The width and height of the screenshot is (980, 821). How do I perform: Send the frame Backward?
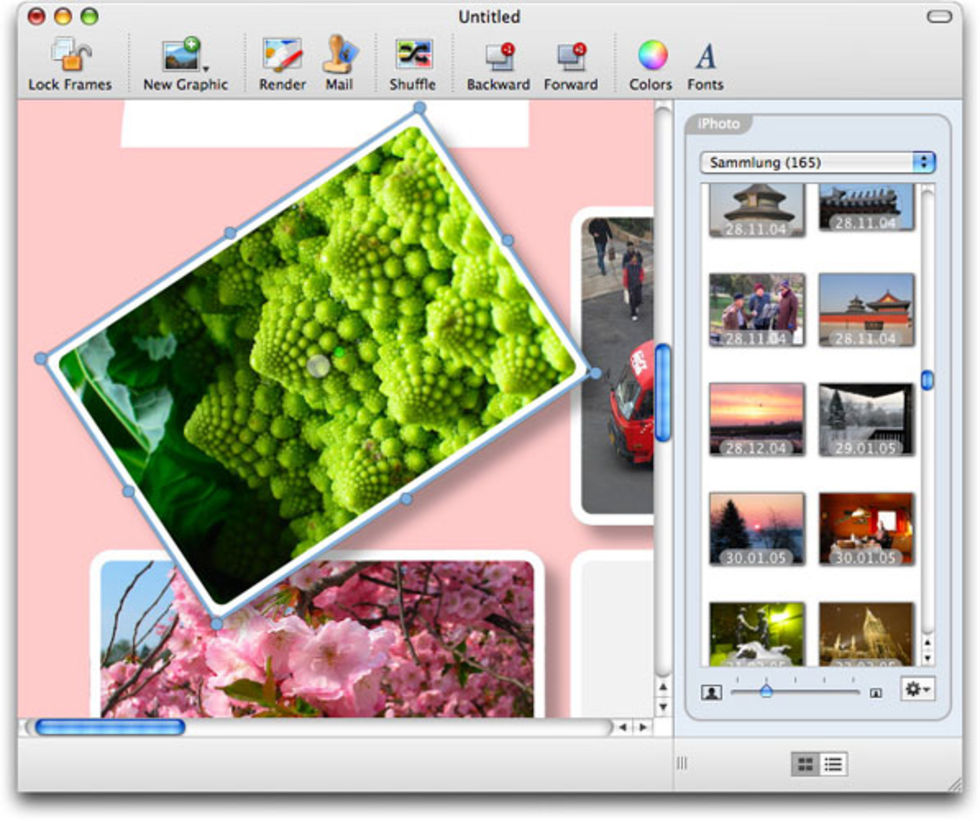tap(498, 56)
